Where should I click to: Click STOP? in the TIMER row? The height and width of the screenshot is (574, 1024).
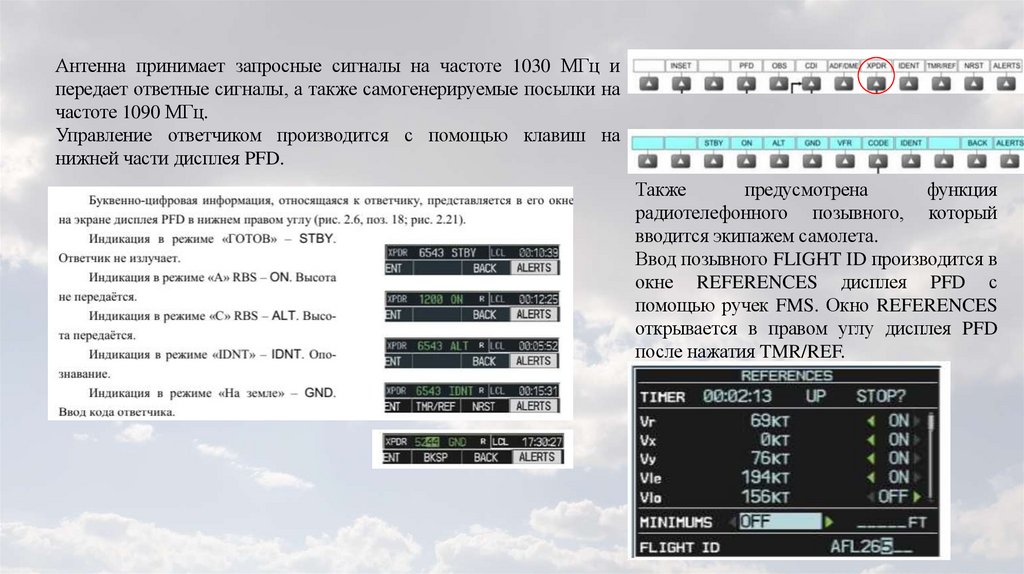tap(880, 396)
